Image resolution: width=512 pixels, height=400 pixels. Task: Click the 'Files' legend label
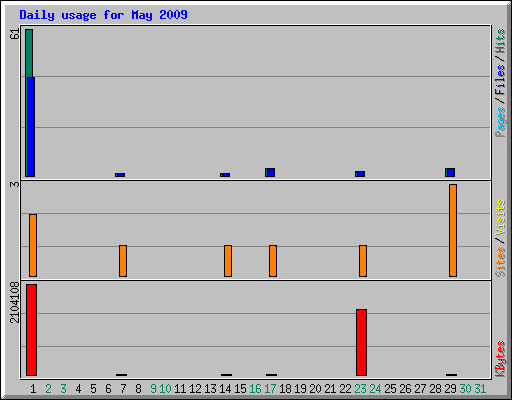(x=500, y=79)
